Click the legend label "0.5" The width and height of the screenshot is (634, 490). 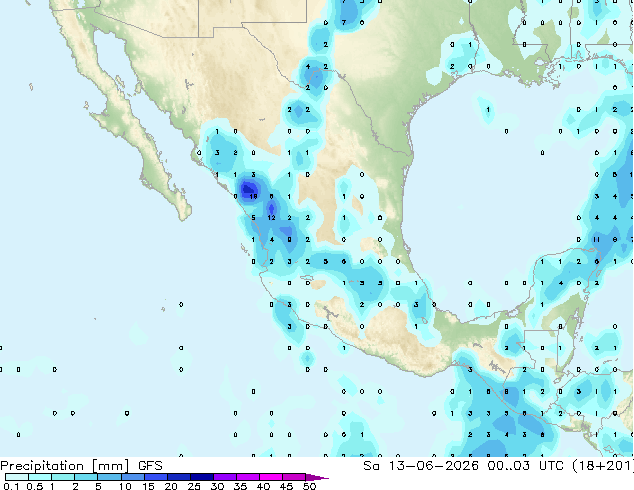click(35, 486)
